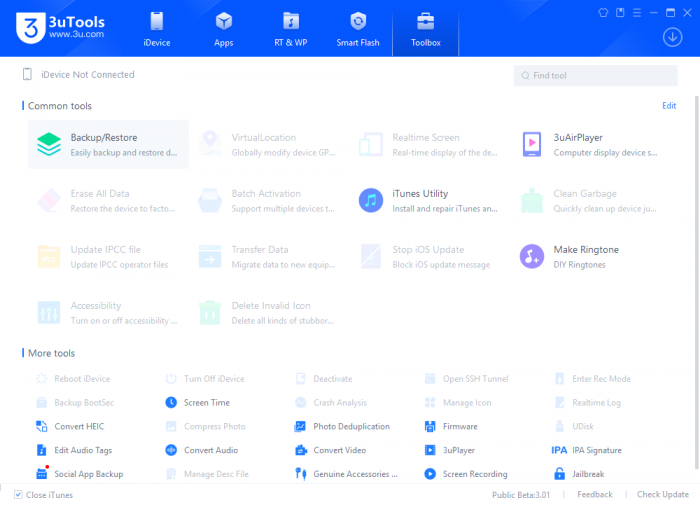Launch the iTunes Utility music icon

[371, 200]
